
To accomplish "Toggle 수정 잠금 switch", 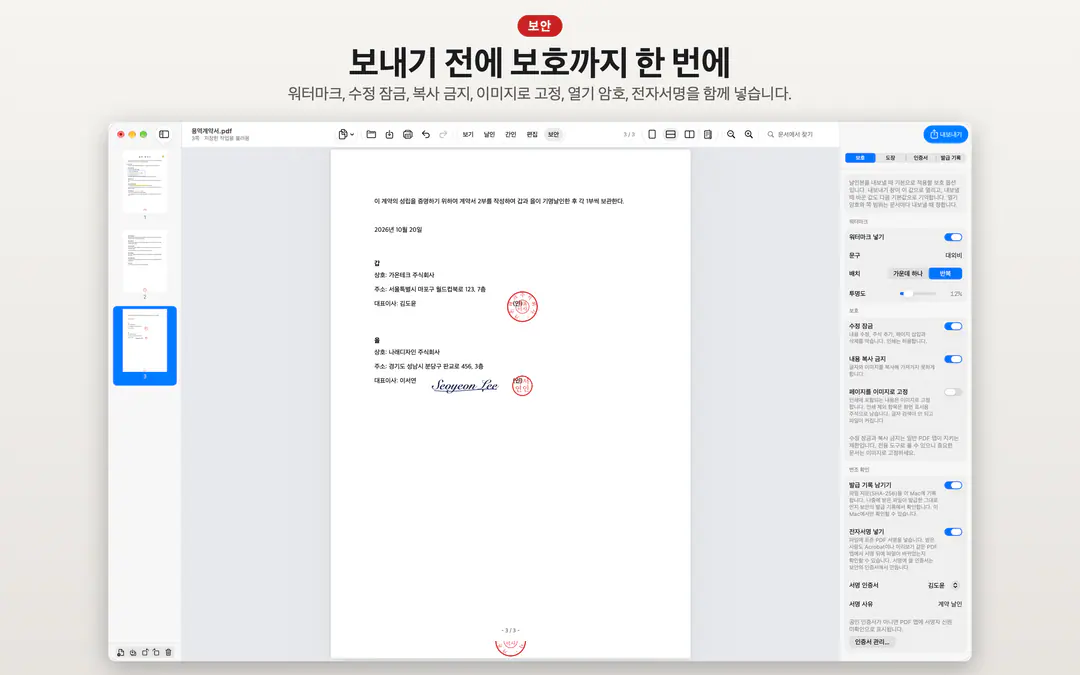I will 953,326.
